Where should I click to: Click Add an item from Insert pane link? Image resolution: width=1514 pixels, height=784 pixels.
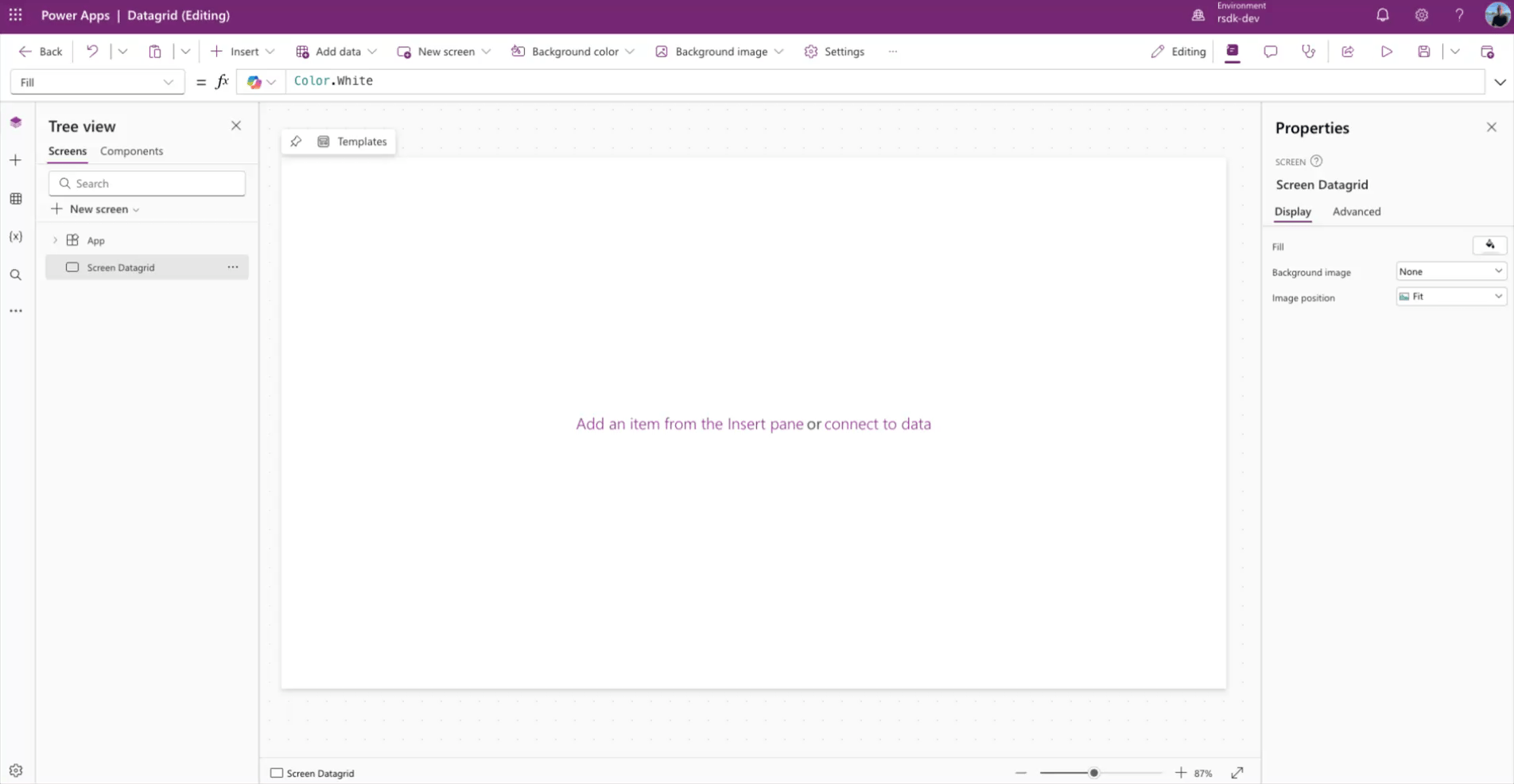[x=689, y=424]
